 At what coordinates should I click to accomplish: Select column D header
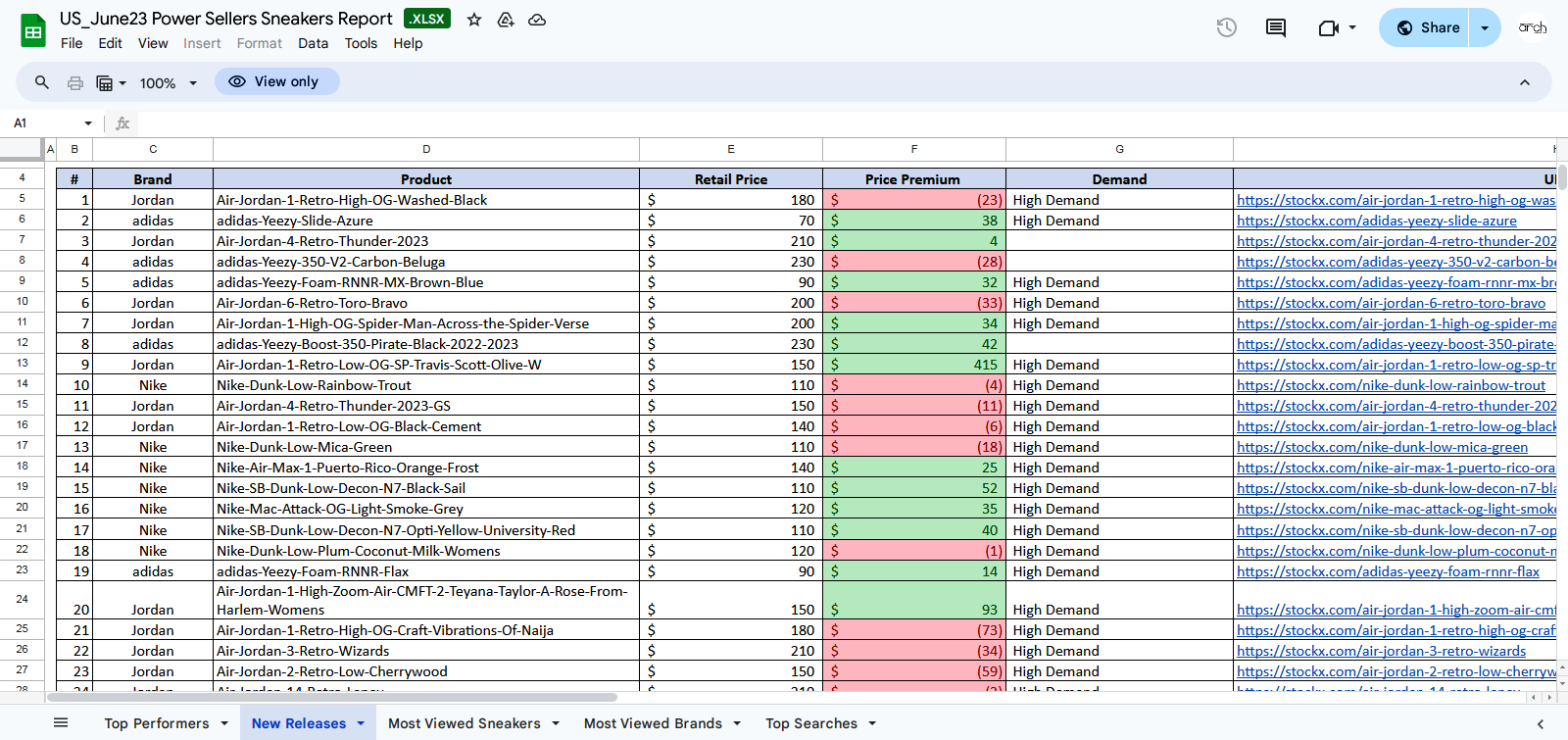click(426, 149)
